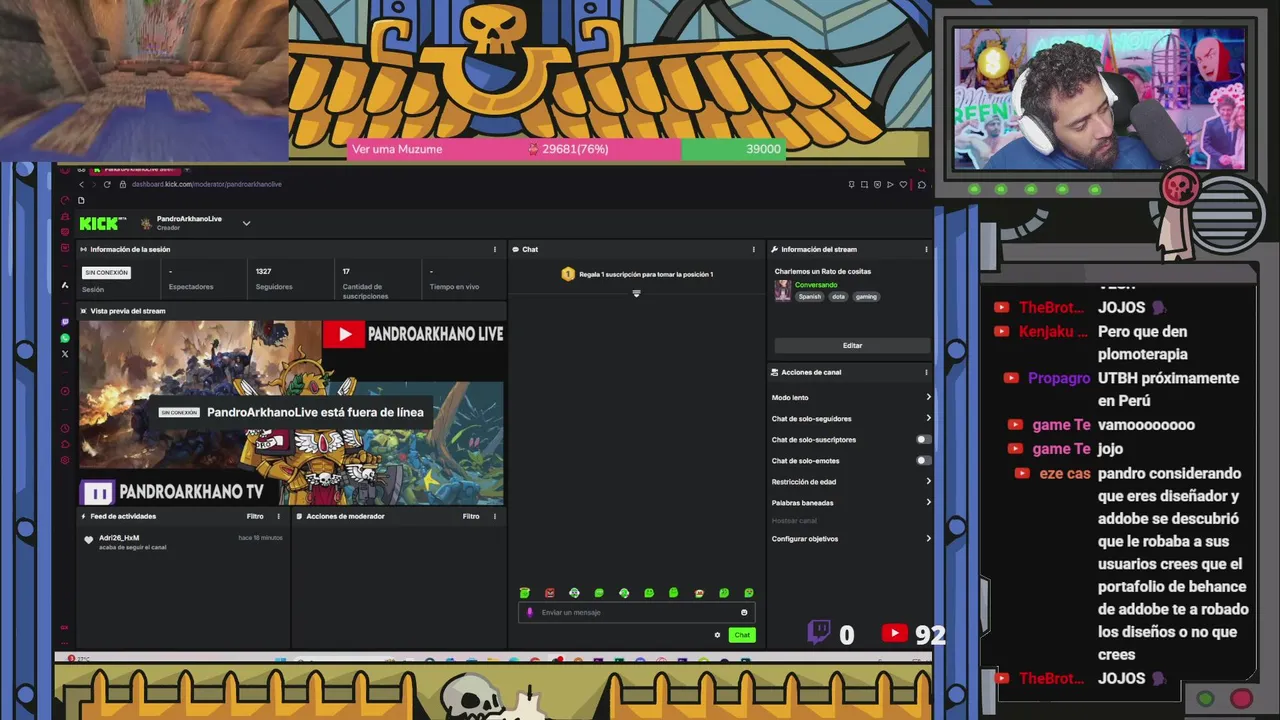
Task: Insert the last green emote in chat row
Action: point(749,593)
